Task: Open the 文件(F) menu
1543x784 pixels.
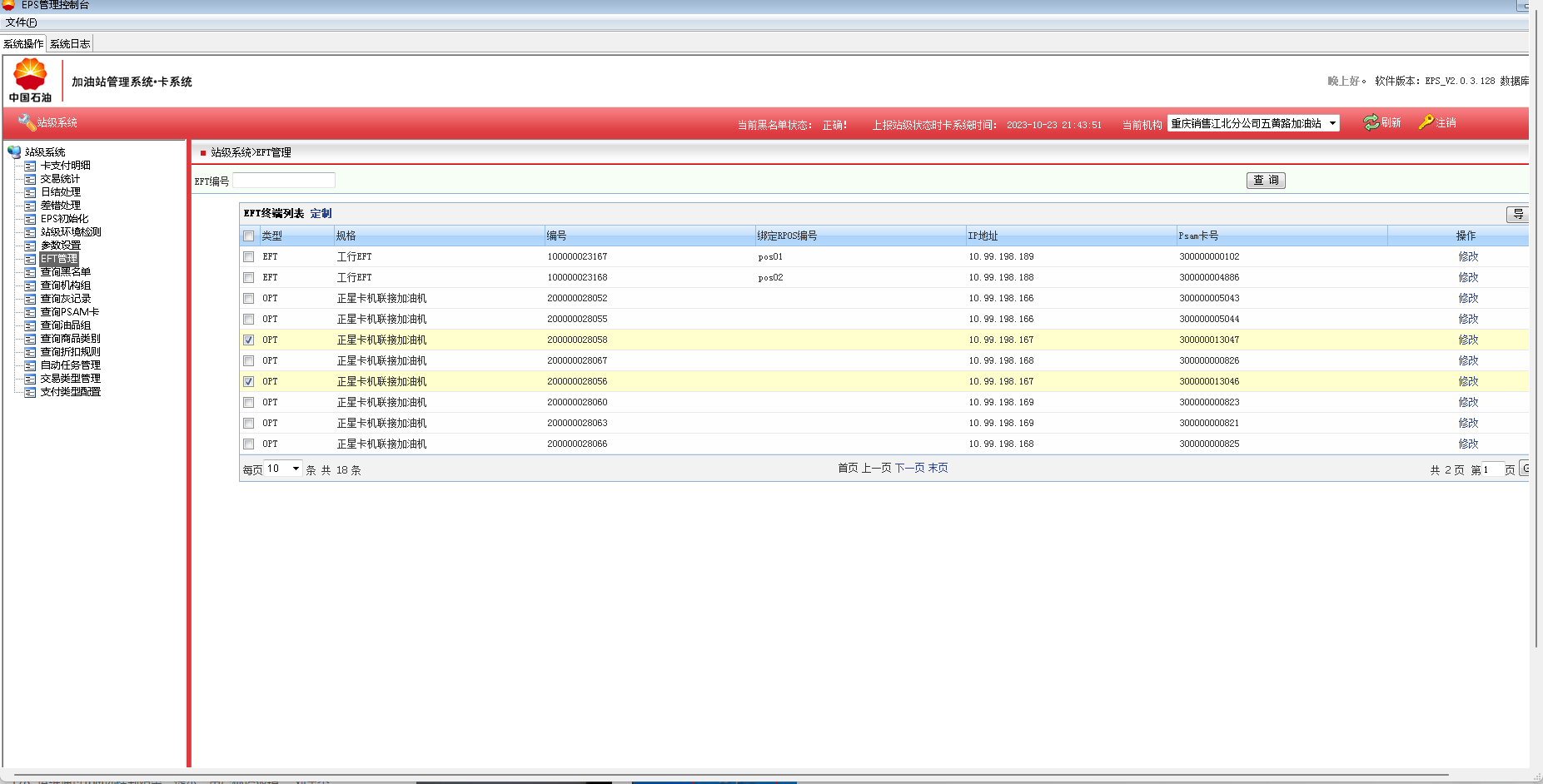Action: (x=21, y=22)
